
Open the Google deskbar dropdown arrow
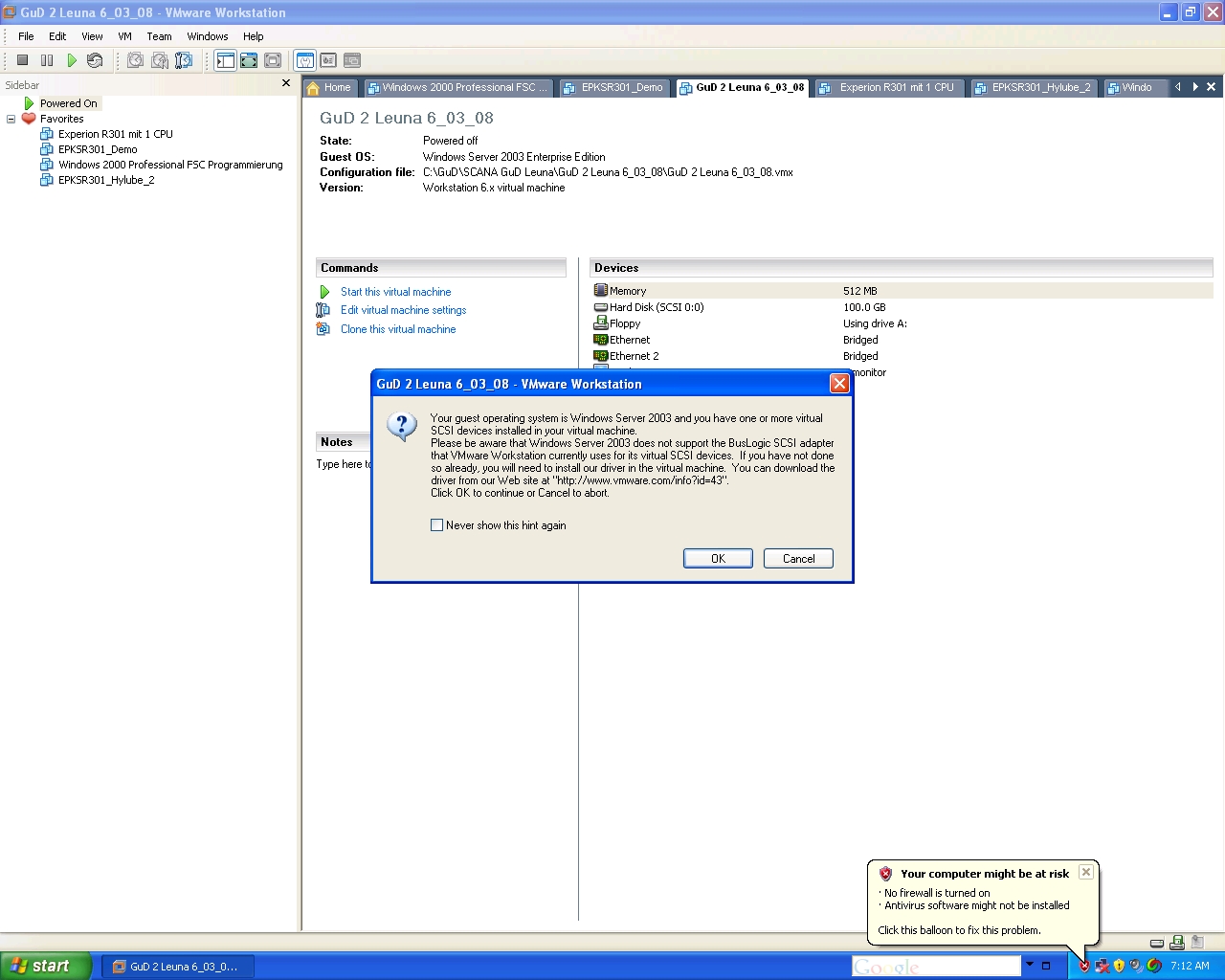[x=1030, y=965]
